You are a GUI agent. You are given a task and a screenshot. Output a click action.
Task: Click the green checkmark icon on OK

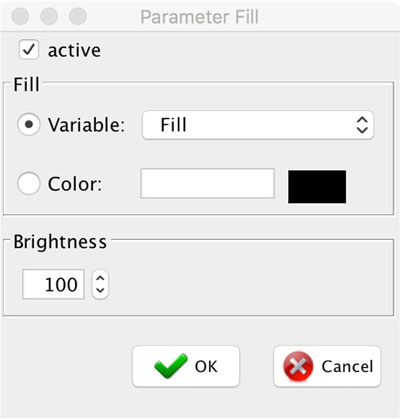point(170,366)
